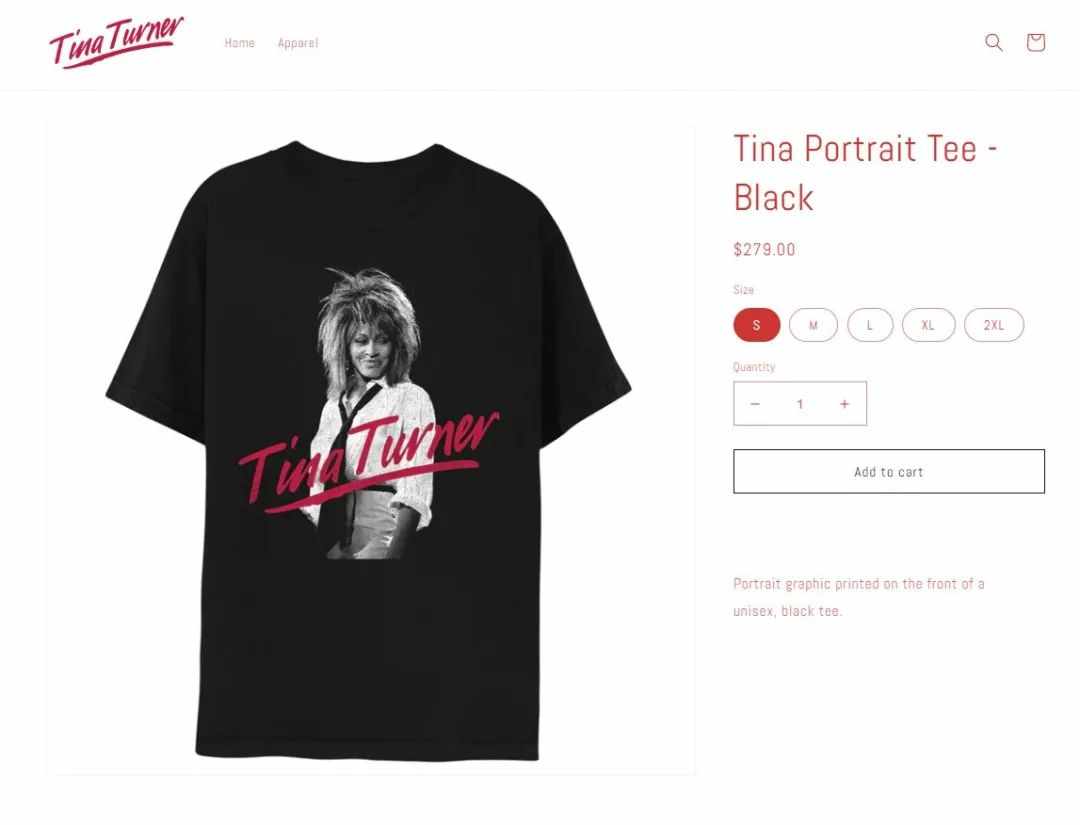Click the Quantity label text

click(x=754, y=367)
